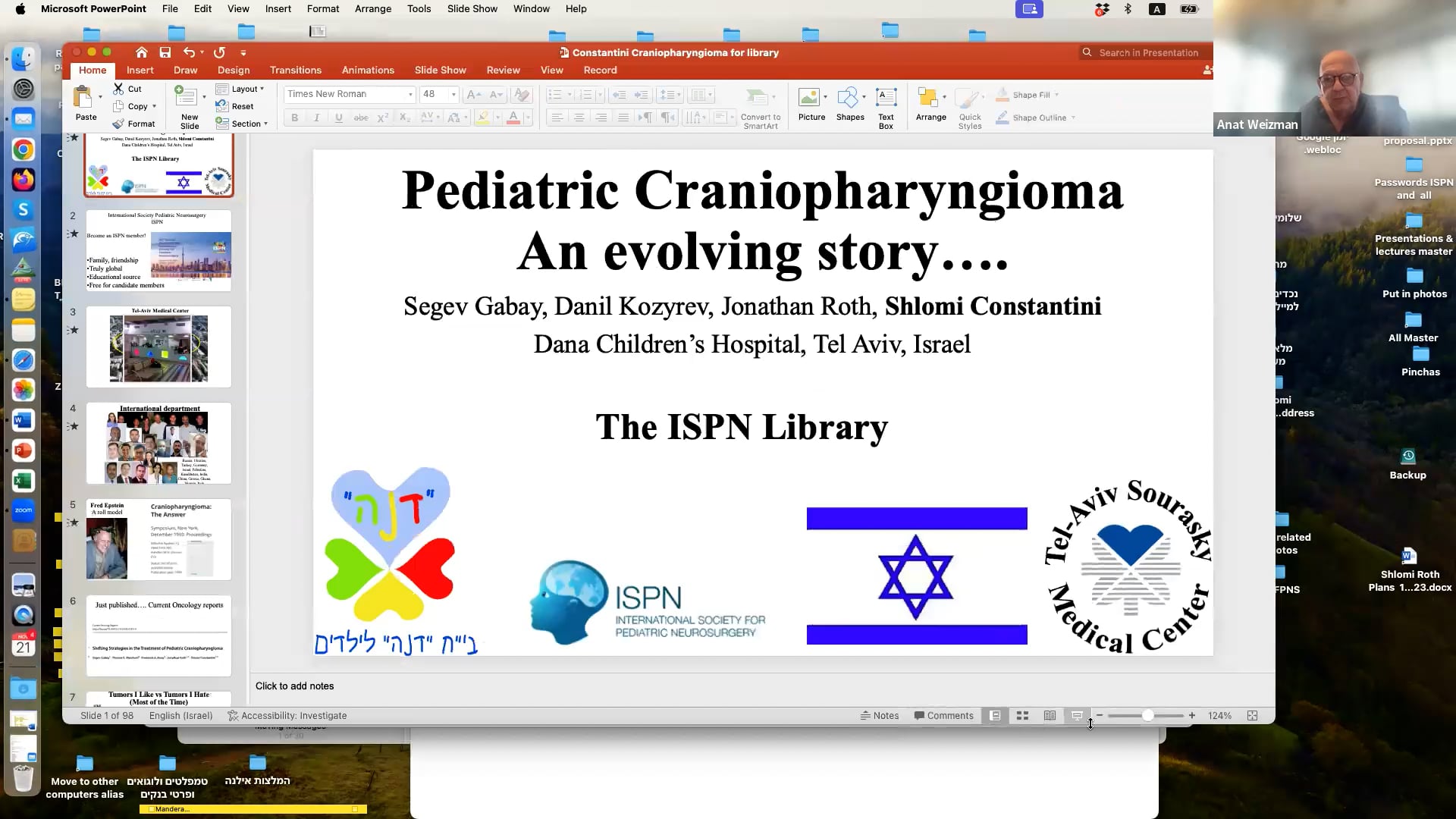The image size is (1456, 819).
Task: Open the Slide Show menu in menu bar
Action: 472,9
